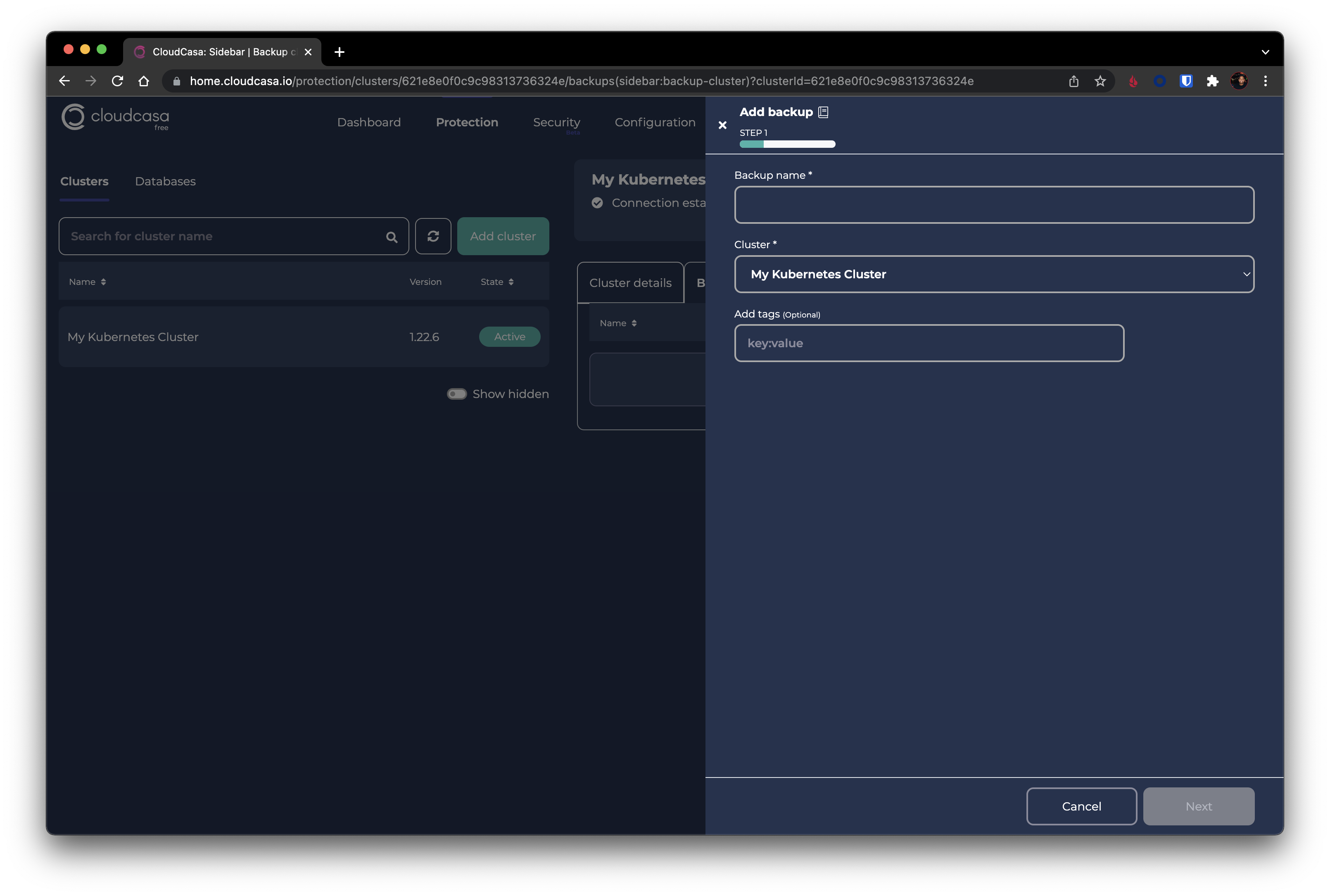Click the CloudCasa logo
Screen dimensions: 1330x896
[115, 117]
